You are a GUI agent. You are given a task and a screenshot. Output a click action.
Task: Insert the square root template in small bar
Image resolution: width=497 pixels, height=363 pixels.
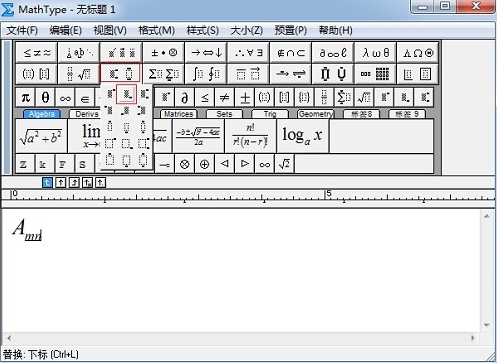tap(364, 98)
